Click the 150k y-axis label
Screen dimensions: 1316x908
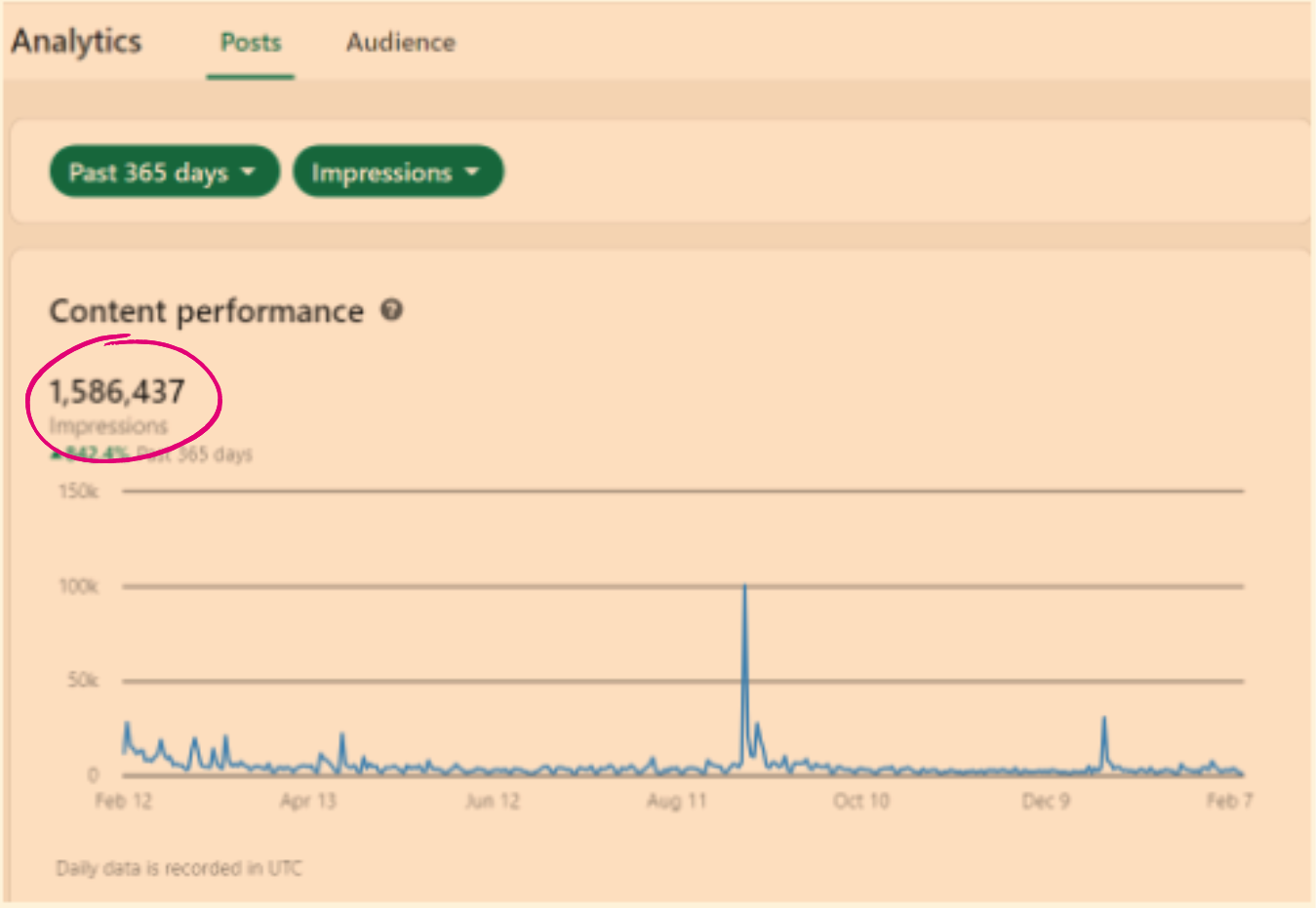coord(78,491)
